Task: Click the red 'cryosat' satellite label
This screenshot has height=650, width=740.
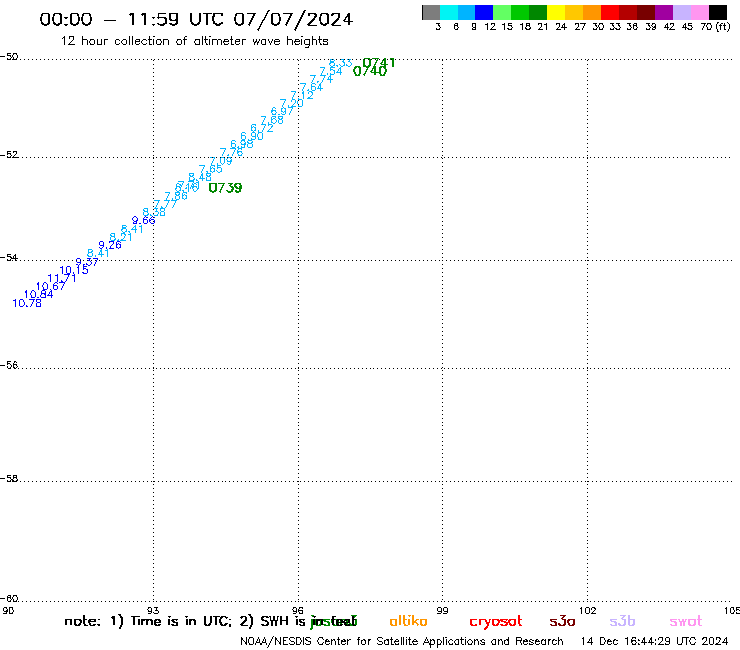Action: coord(496,622)
